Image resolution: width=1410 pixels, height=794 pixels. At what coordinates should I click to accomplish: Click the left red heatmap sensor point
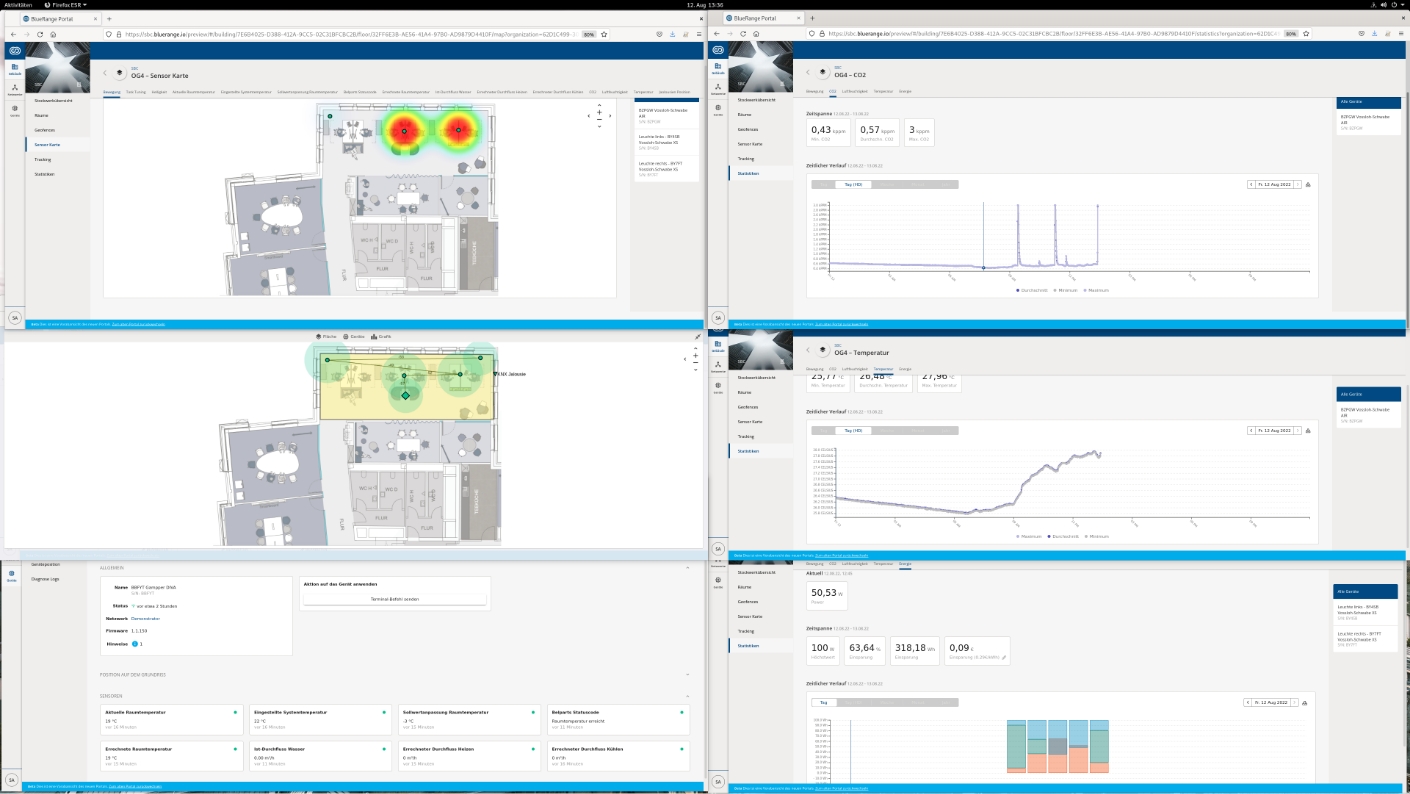405,131
